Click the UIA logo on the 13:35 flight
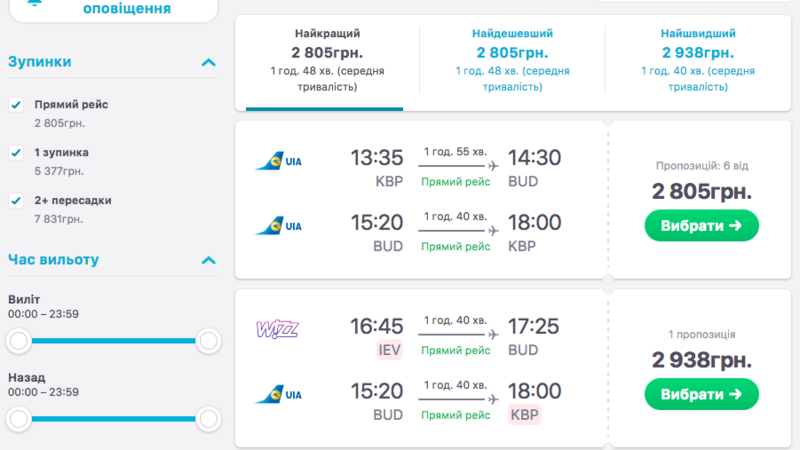800x450 pixels. [279, 162]
